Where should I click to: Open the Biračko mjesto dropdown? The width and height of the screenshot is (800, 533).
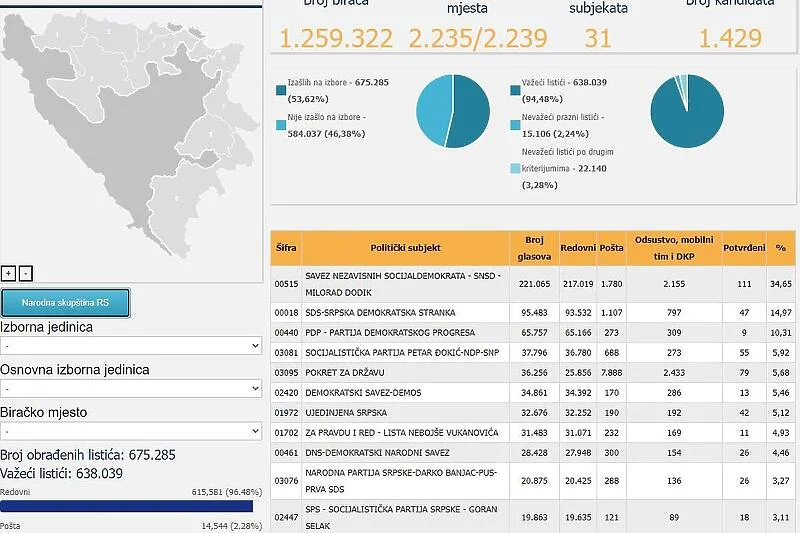(x=131, y=431)
